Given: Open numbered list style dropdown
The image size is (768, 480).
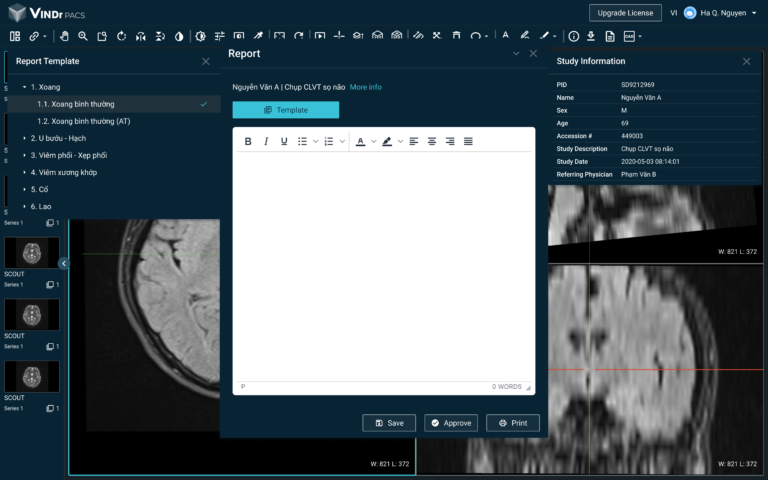Looking at the screenshot, I should pyautogui.click(x=342, y=142).
